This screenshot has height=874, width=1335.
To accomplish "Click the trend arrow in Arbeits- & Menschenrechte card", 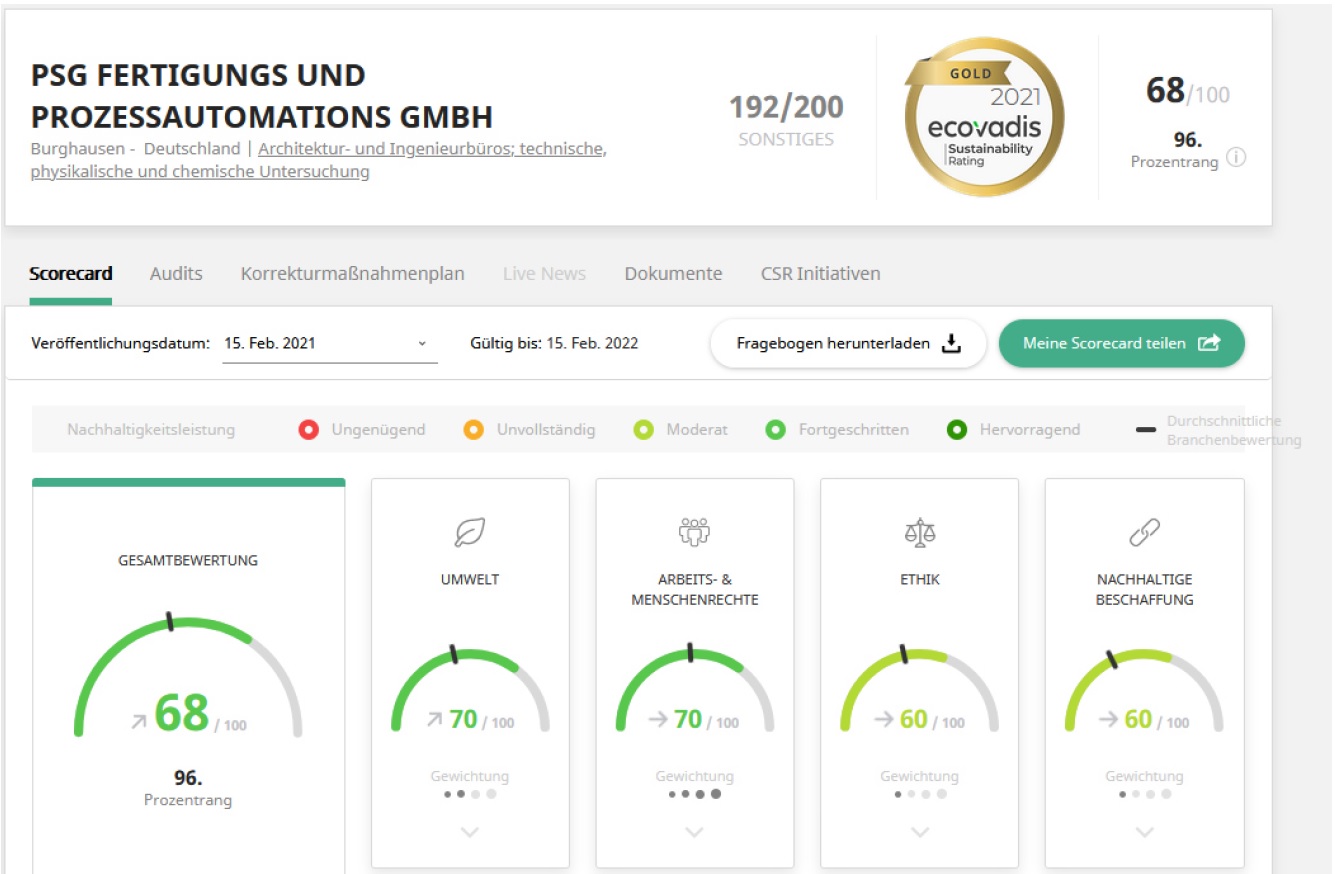I will 658,719.
